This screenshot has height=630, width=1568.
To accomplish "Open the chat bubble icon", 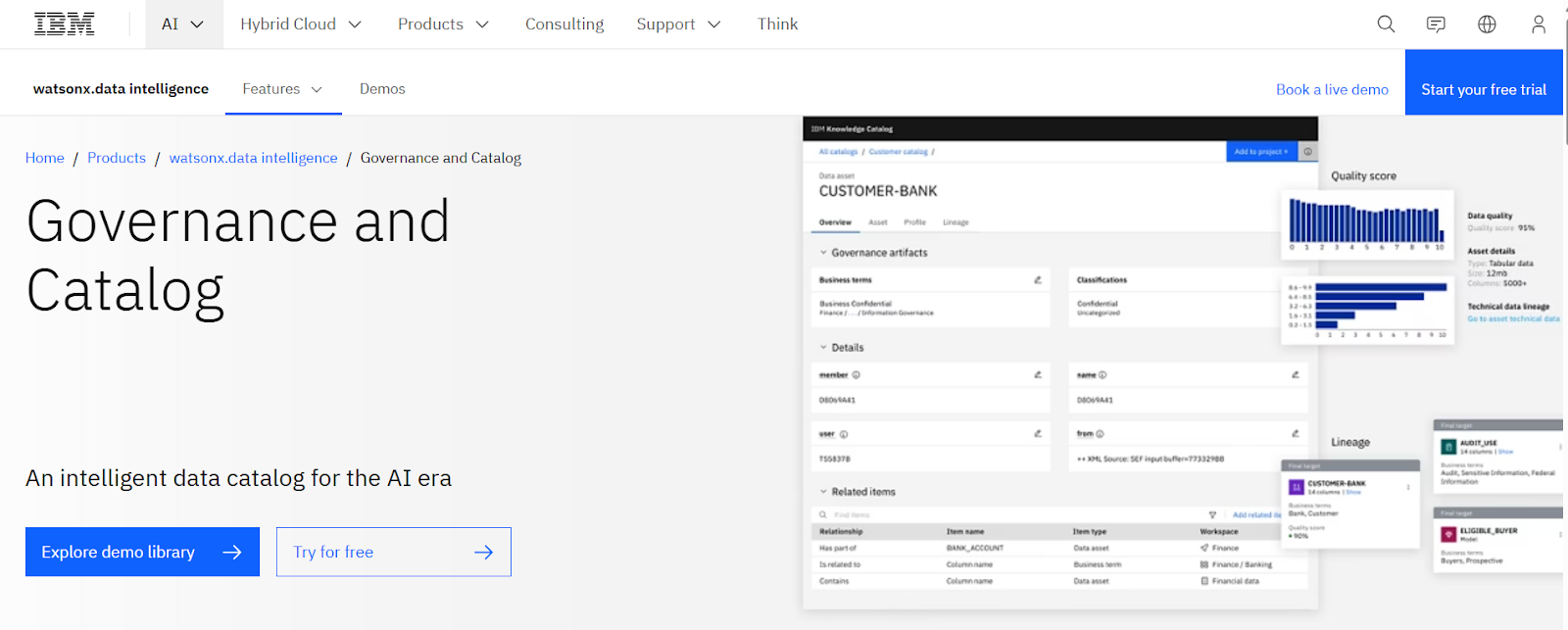I will pos(1436,24).
